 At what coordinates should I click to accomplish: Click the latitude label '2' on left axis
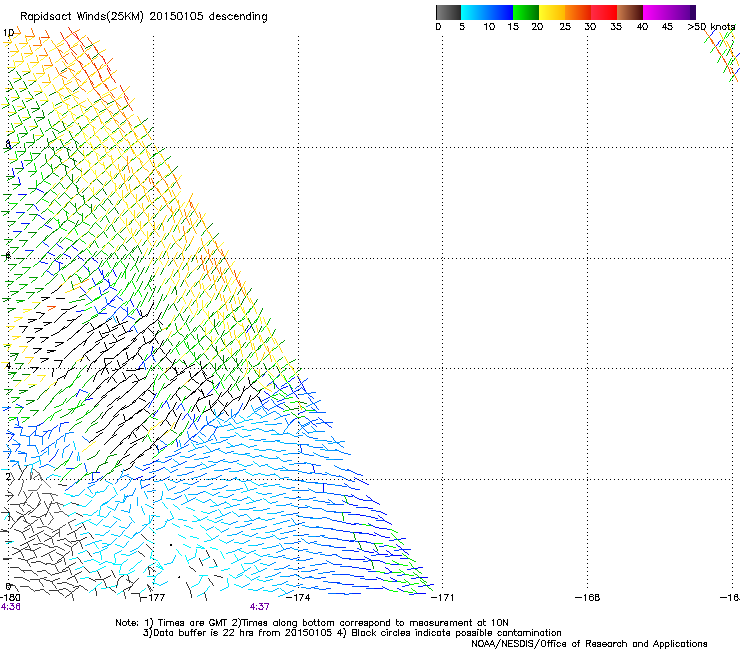[8, 477]
